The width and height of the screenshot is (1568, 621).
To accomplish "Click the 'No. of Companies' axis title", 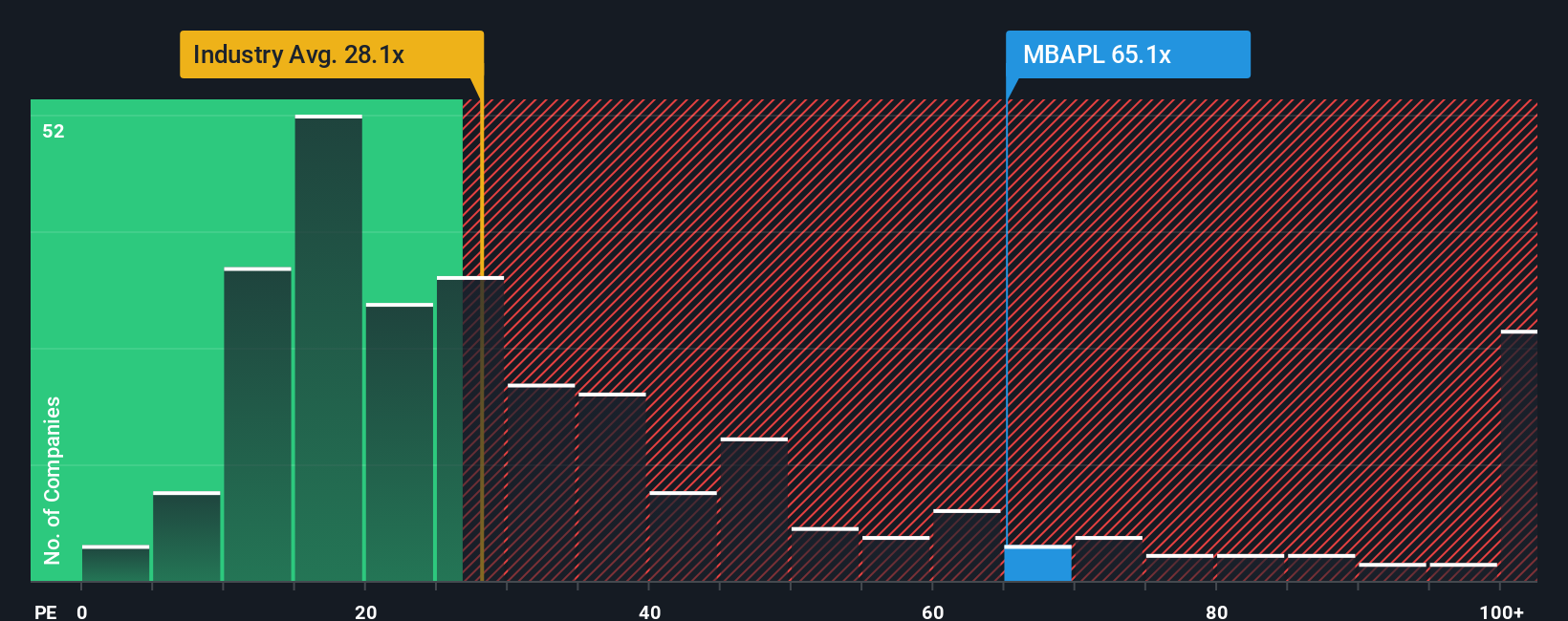I will (53, 480).
